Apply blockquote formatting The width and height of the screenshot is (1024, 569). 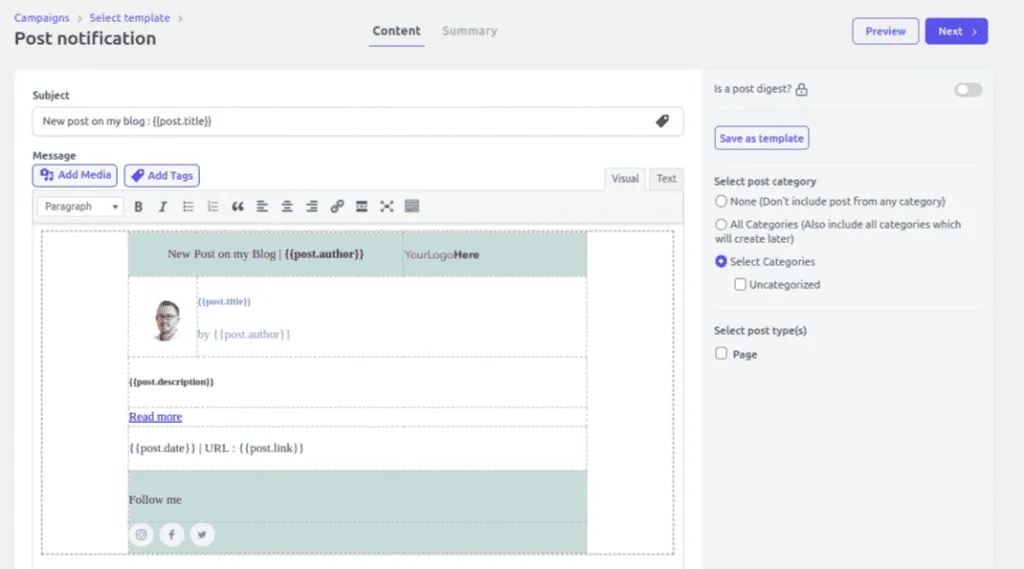coord(238,206)
